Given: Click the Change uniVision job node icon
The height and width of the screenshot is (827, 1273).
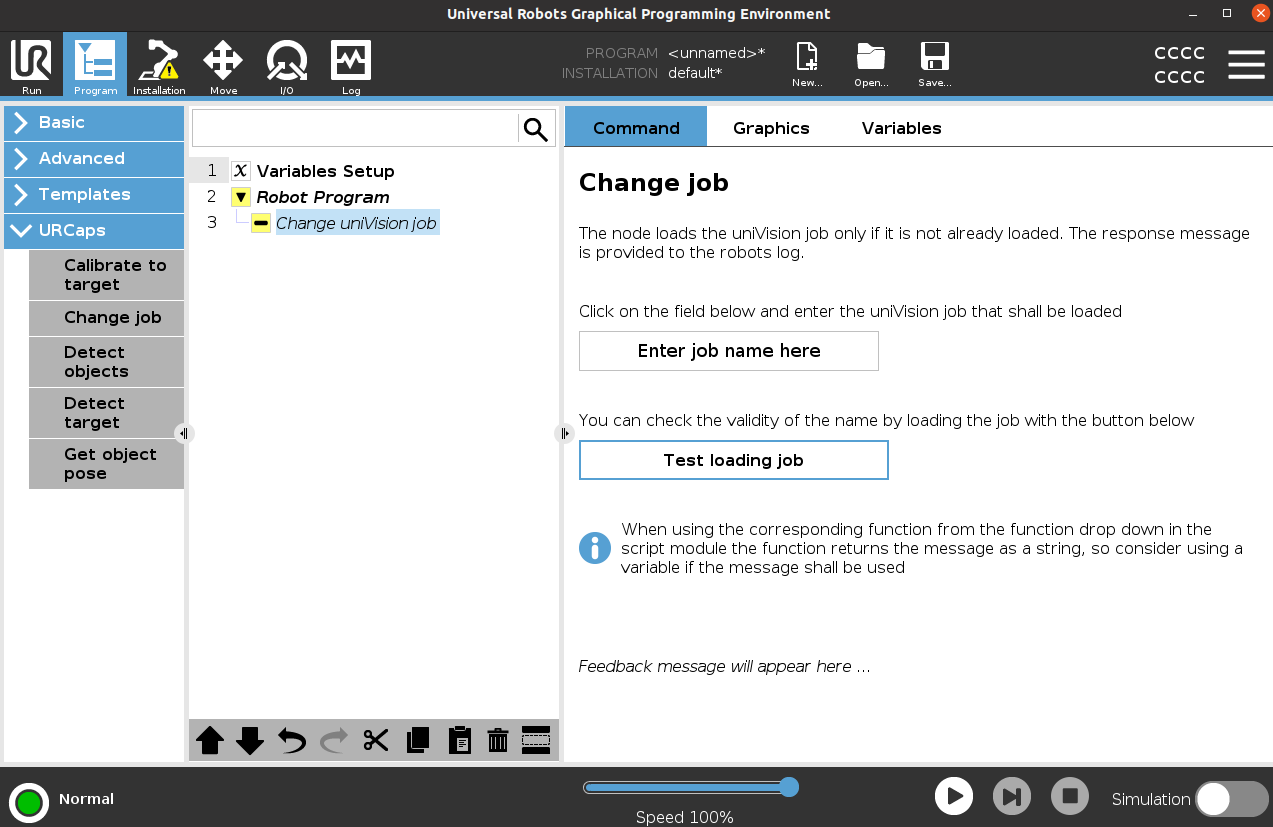Looking at the screenshot, I should coord(261,223).
